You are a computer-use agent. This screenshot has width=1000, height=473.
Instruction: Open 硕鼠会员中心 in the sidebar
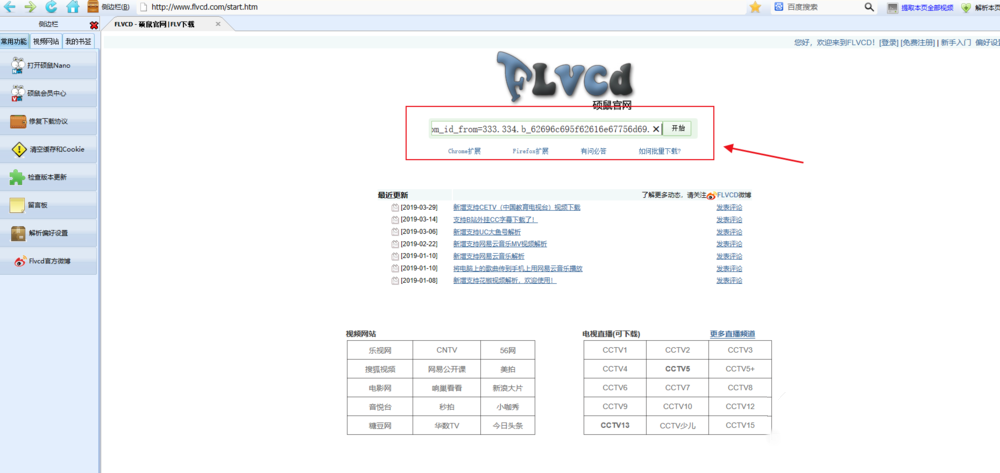click(x=48, y=93)
